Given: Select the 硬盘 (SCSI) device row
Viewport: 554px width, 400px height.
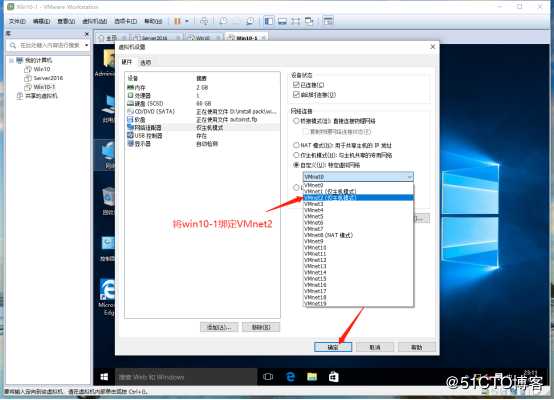Looking at the screenshot, I should (x=202, y=104).
